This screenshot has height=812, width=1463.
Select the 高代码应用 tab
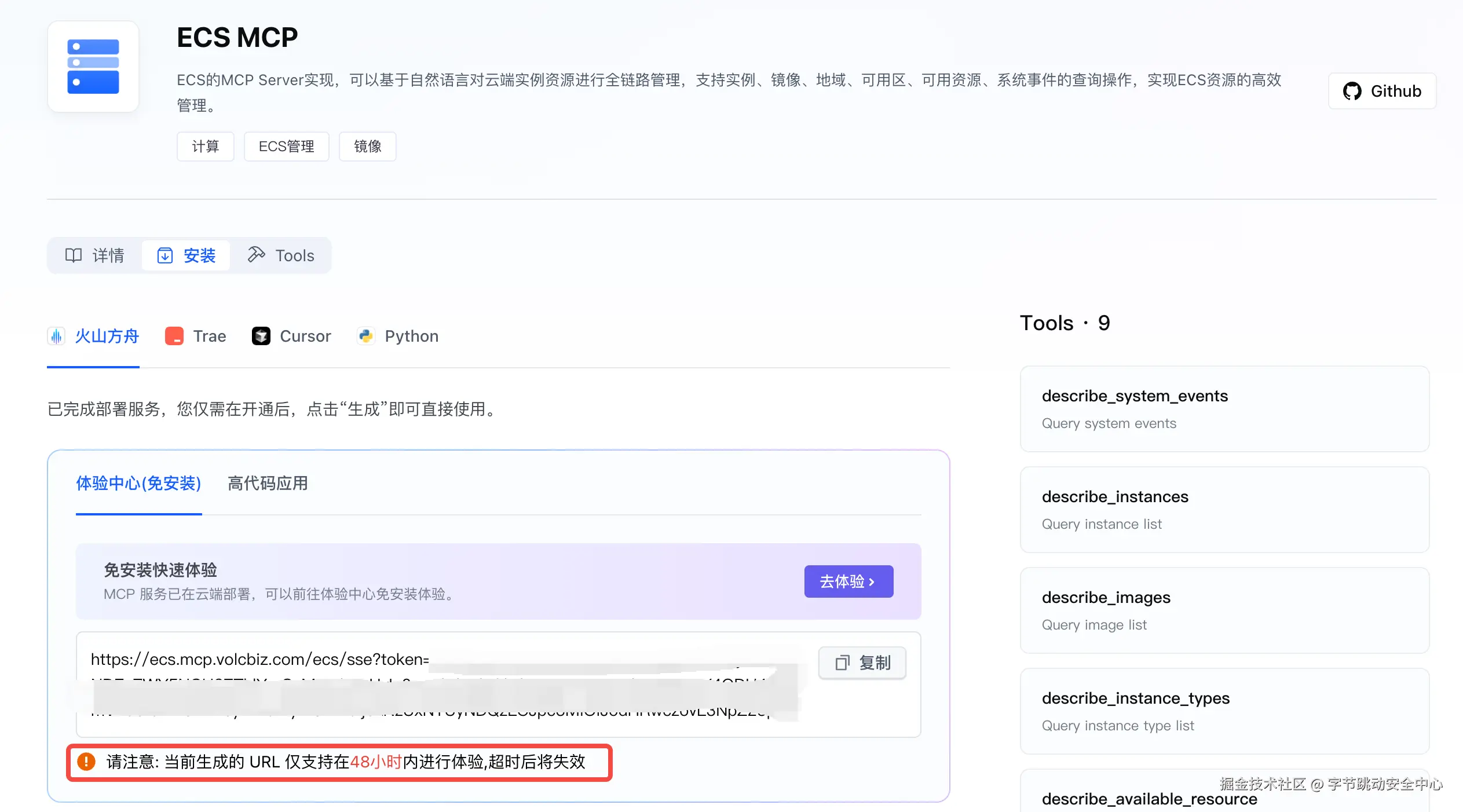point(268,484)
